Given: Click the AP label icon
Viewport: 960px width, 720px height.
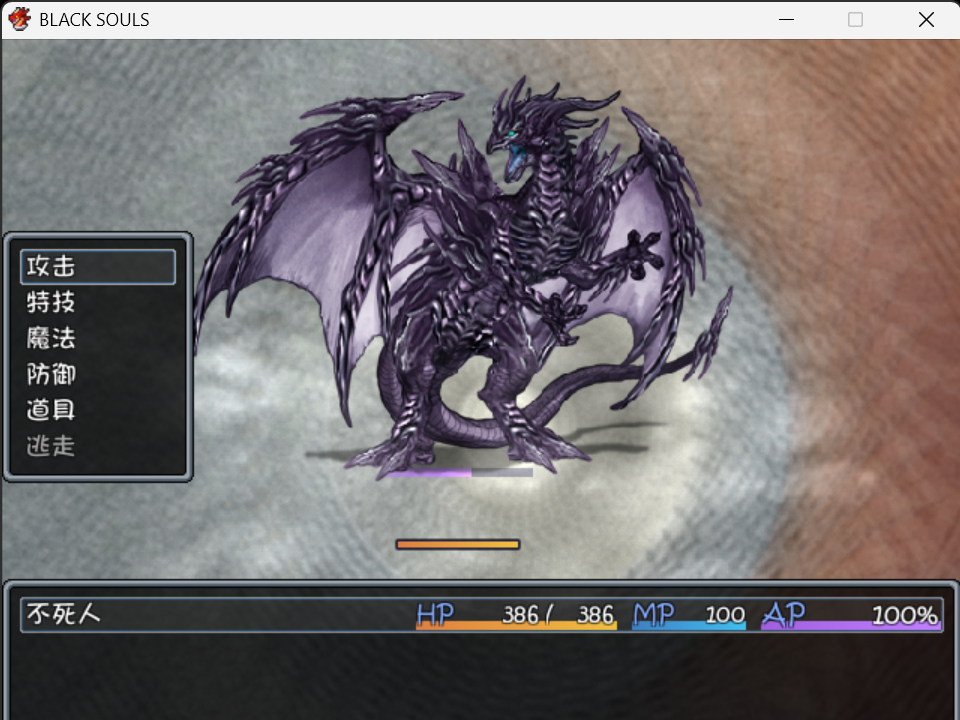Looking at the screenshot, I should pyautogui.click(x=784, y=615).
